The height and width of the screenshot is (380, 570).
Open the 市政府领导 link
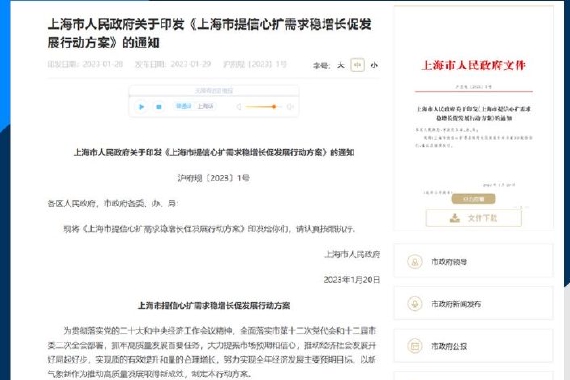pyautogui.click(x=474, y=261)
